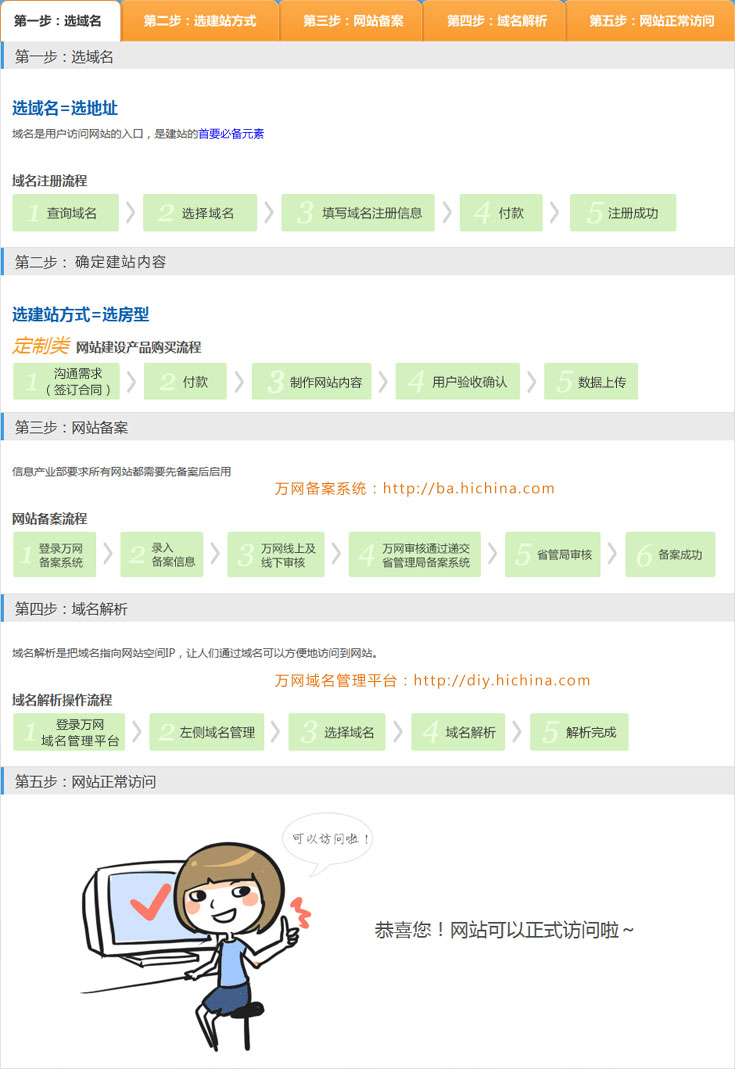
Task: Click the 第二步：确定建站内容 section header
Action: [368, 262]
